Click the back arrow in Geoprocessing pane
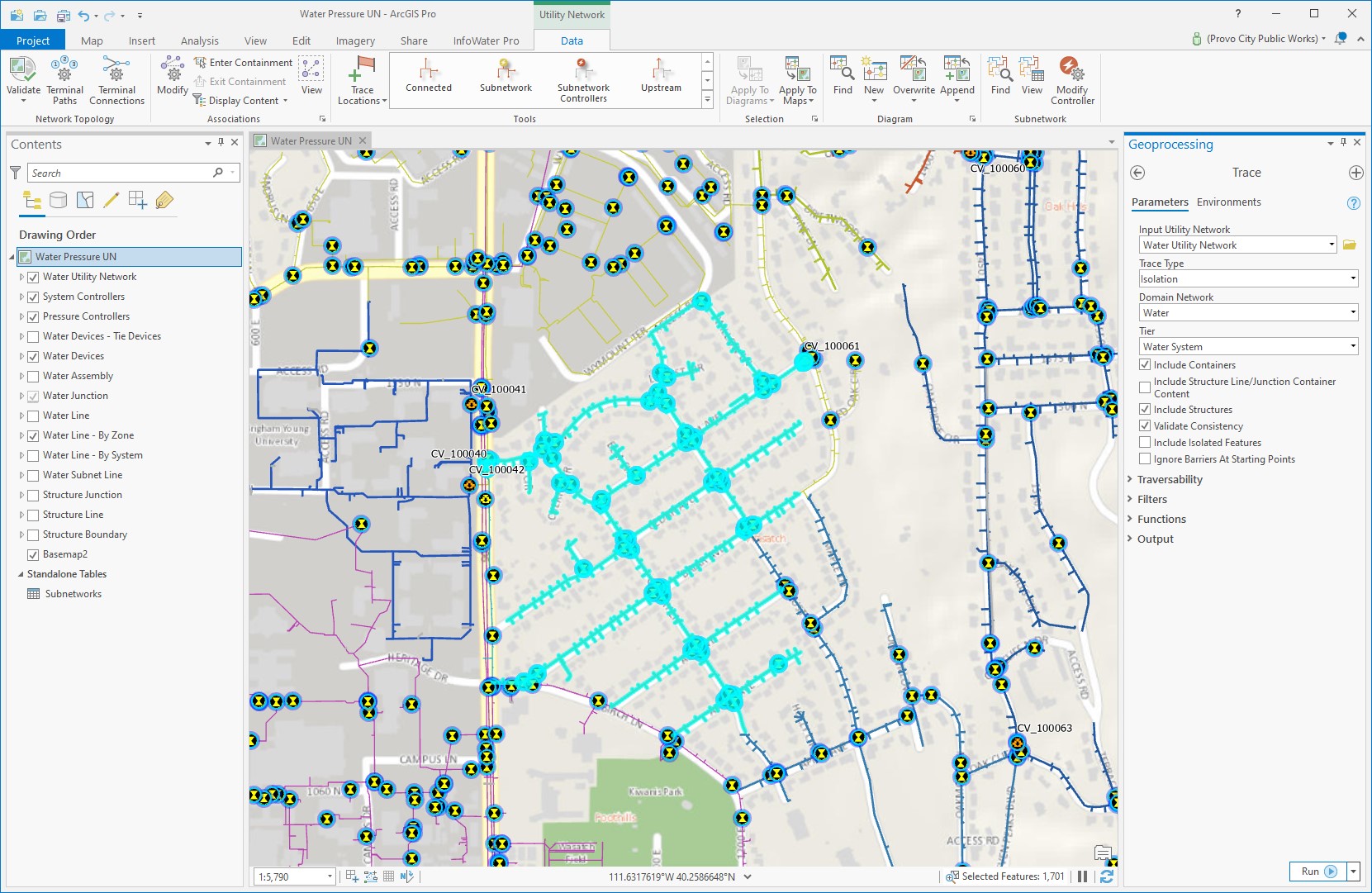This screenshot has width=1372, height=893. (x=1137, y=173)
